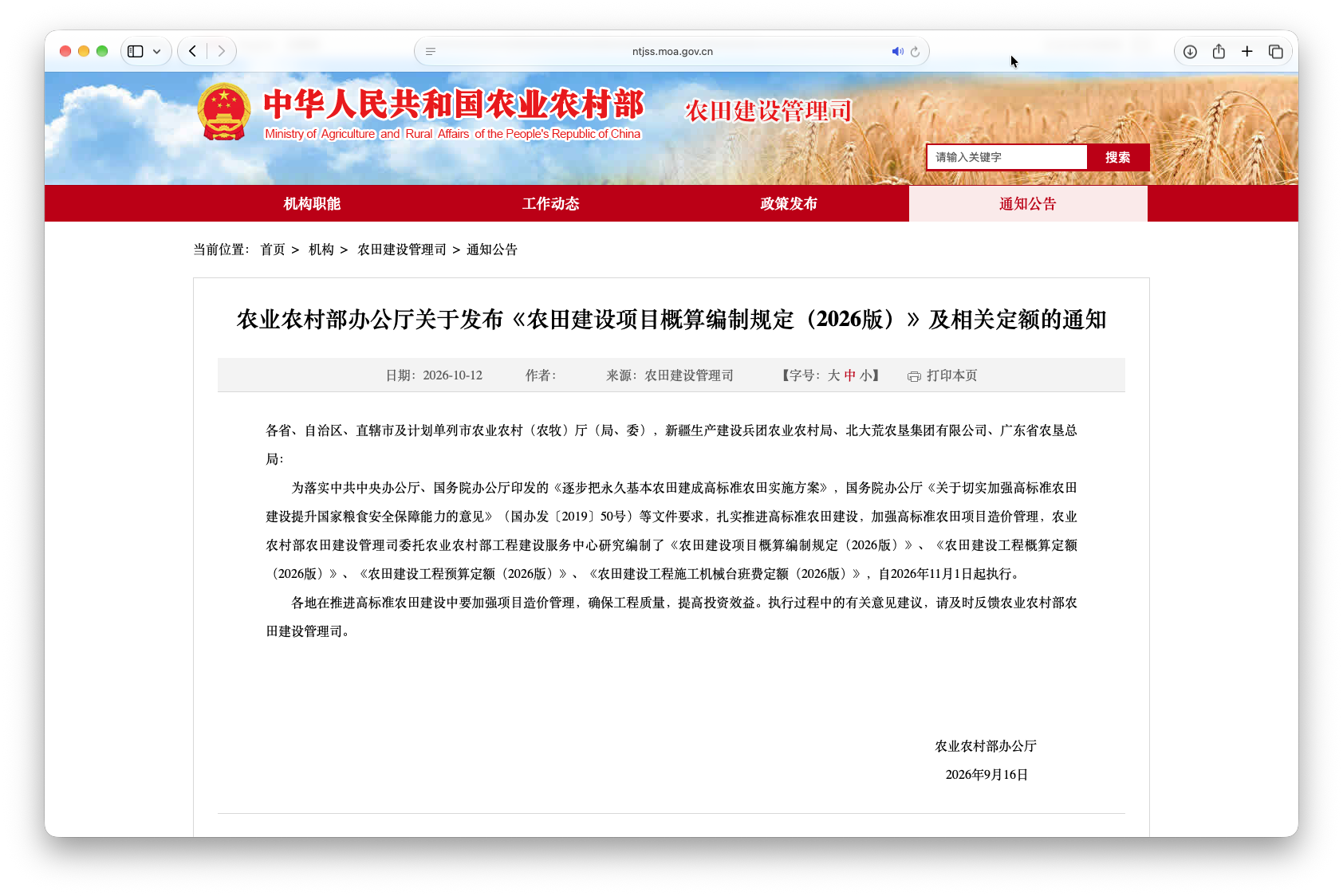Viewport: 1343px width, 896px height.
Task: Open a new tab with plus icon
Action: [1247, 51]
